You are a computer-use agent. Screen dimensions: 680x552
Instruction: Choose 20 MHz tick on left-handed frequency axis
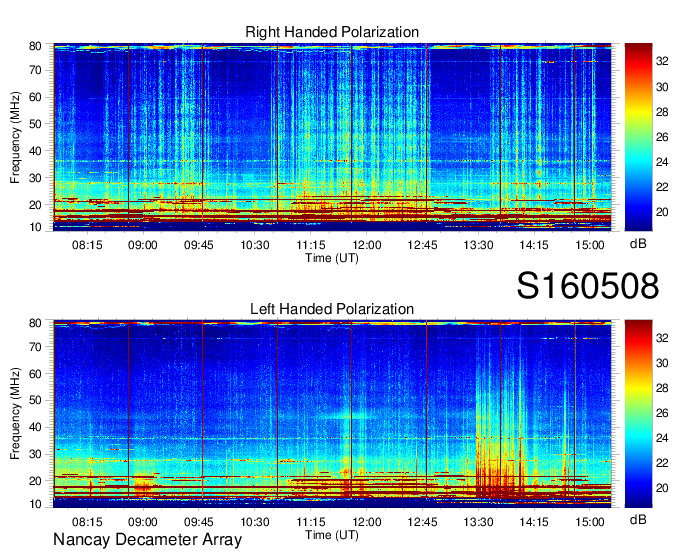(35, 481)
